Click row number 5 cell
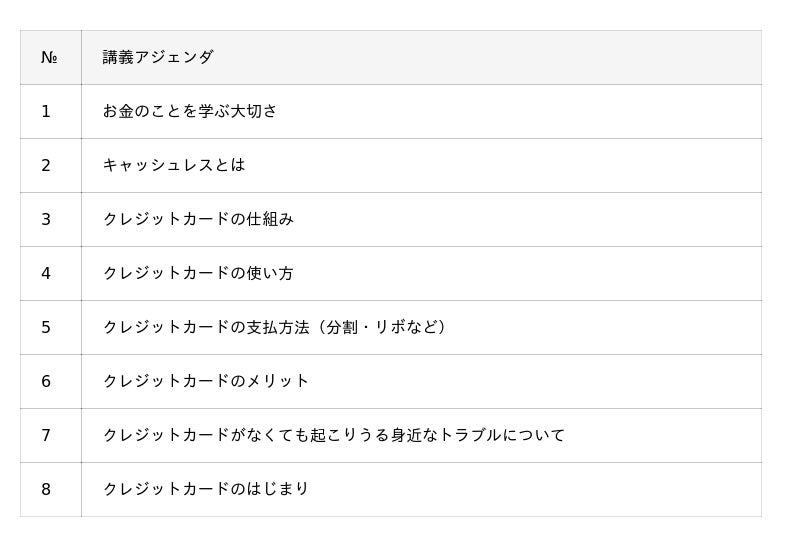This screenshot has width=800, height=547. 46,328
